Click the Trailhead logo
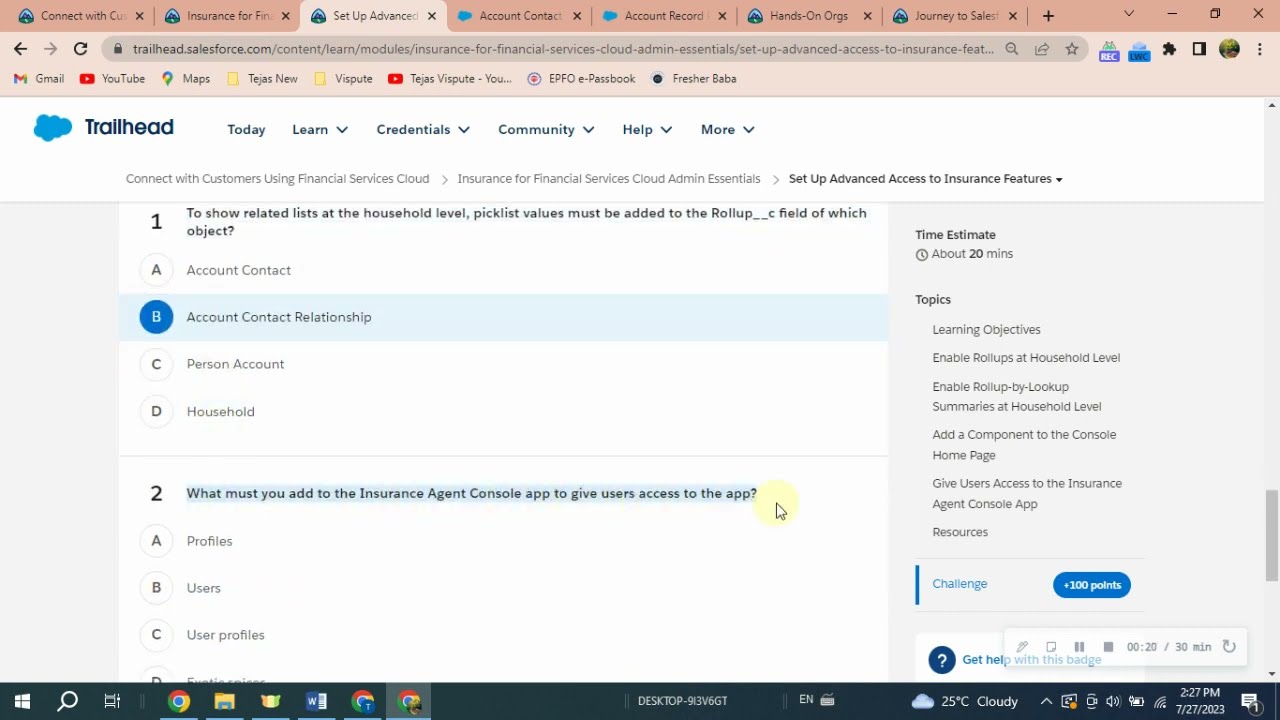The image size is (1280, 720). click(104, 128)
